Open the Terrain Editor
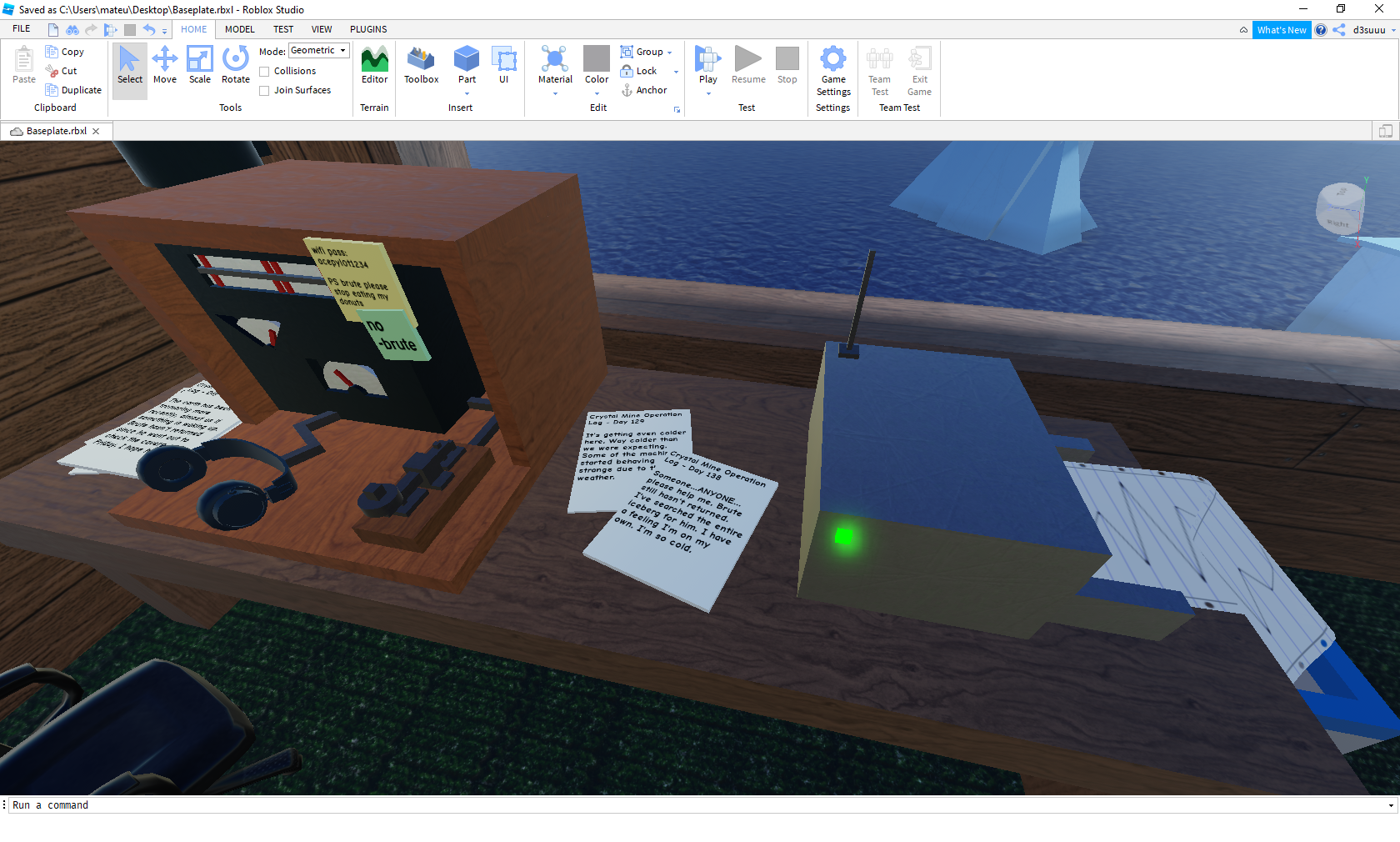Screen dimensions: 1400x842 click(374, 65)
